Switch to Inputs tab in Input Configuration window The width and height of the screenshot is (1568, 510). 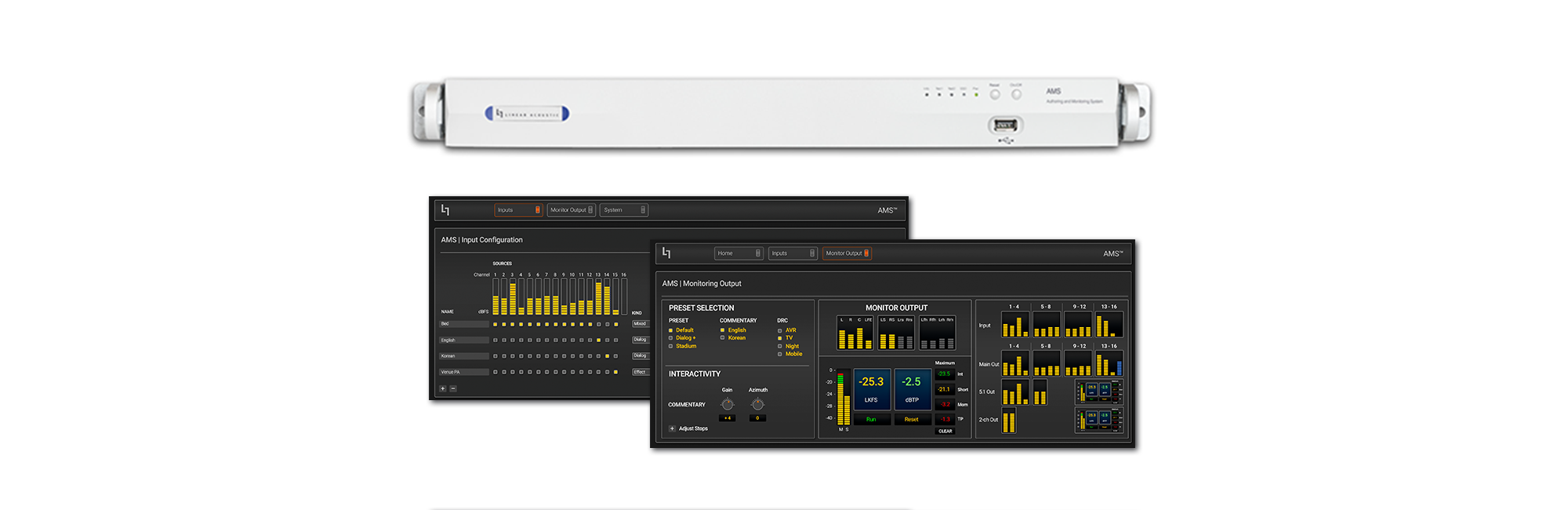(518, 210)
